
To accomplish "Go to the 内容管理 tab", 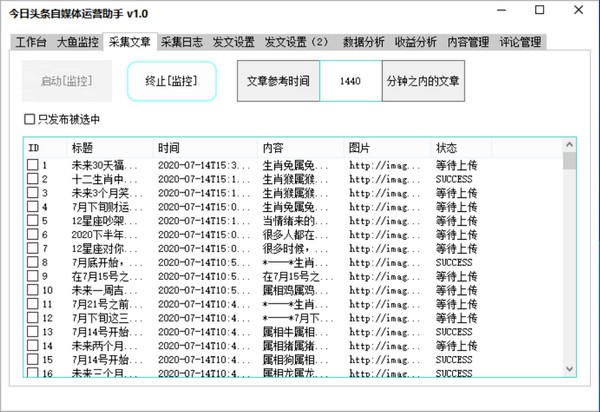I will coord(468,42).
